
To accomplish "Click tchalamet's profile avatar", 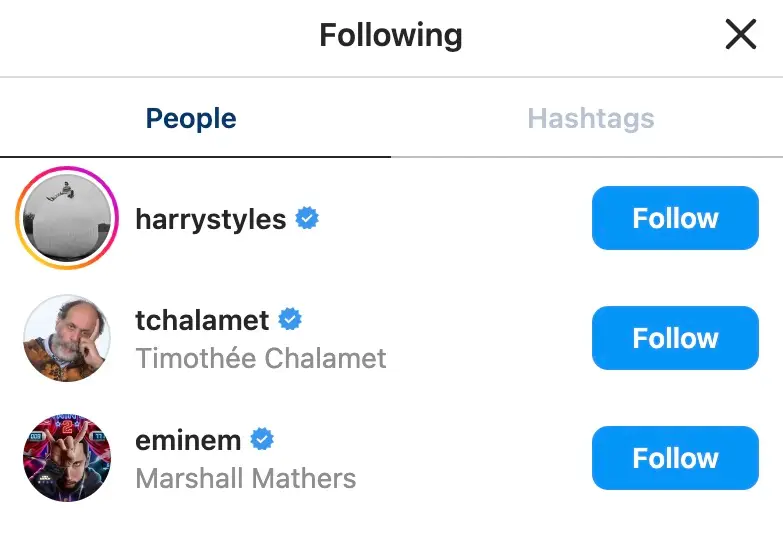I will pyautogui.click(x=67, y=338).
